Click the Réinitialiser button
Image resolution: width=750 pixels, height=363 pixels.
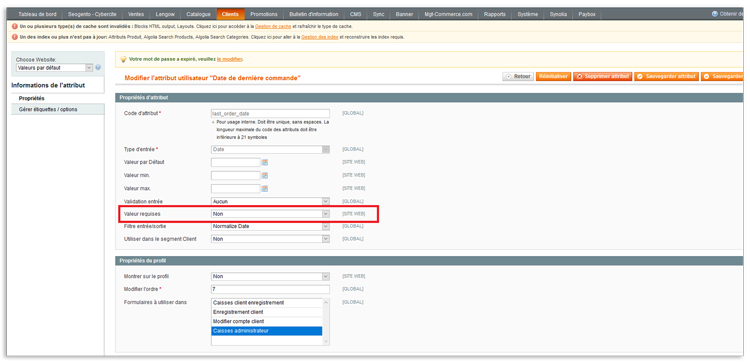(553, 77)
